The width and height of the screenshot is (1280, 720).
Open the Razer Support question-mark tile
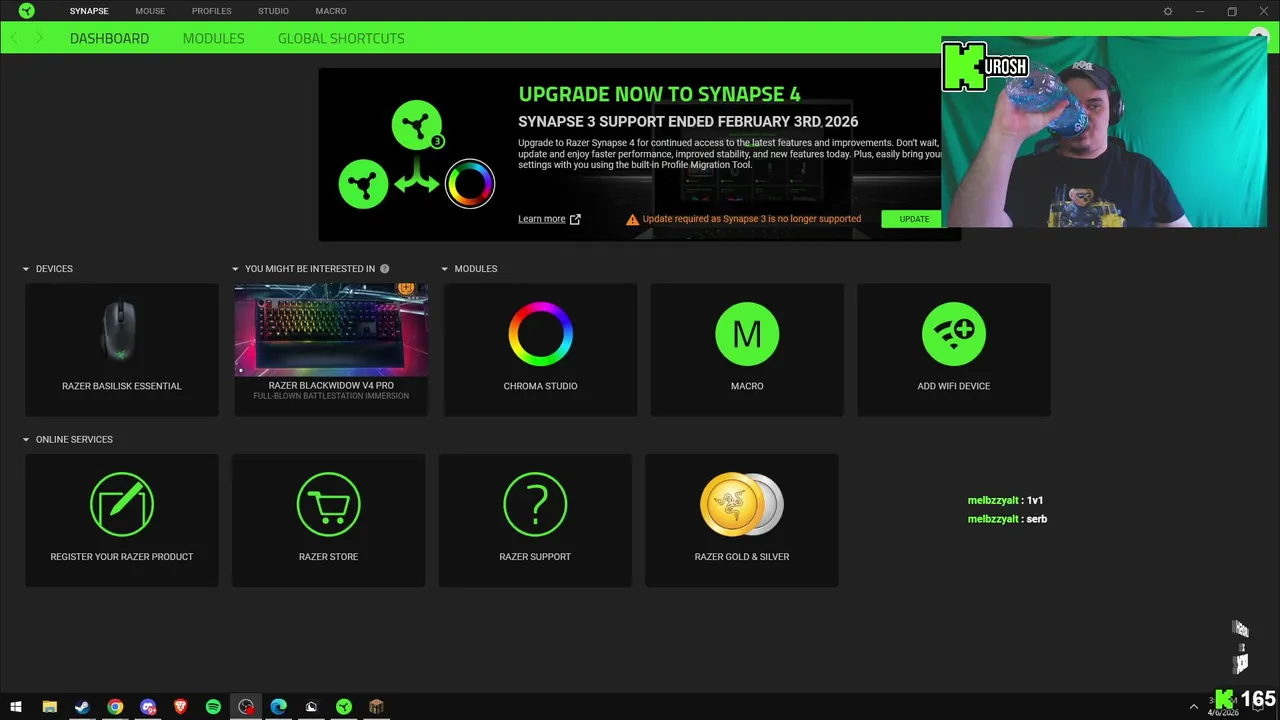pos(535,520)
